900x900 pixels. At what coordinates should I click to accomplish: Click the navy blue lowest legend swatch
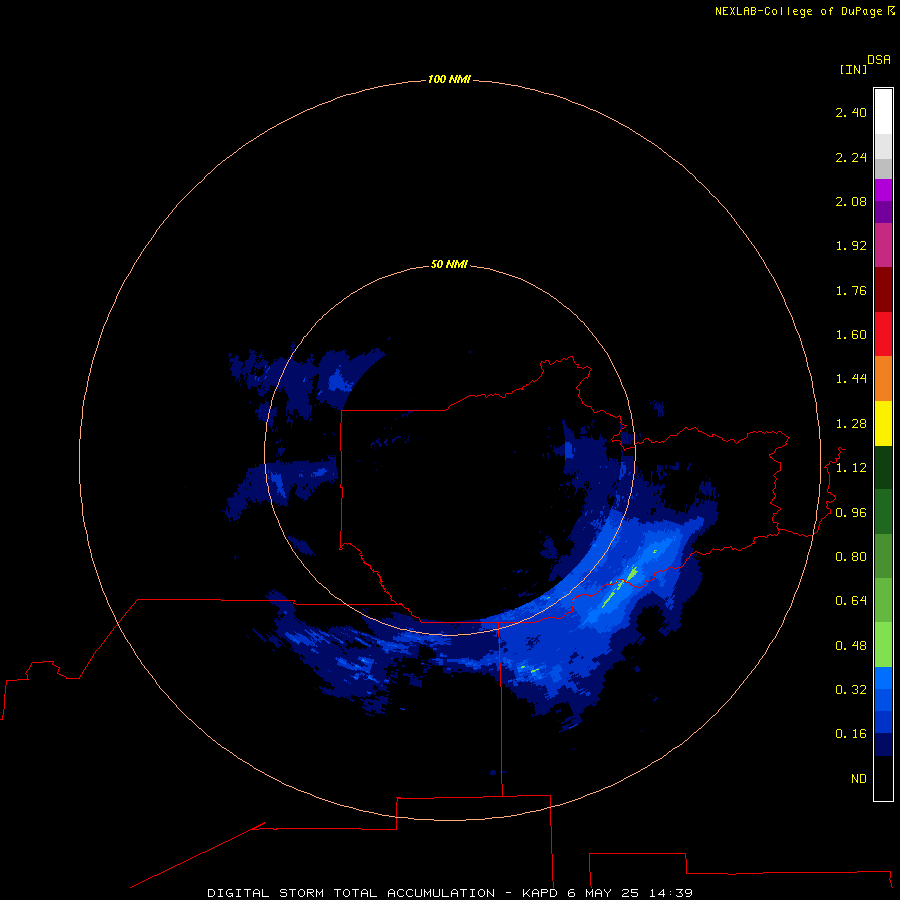pyautogui.click(x=883, y=744)
